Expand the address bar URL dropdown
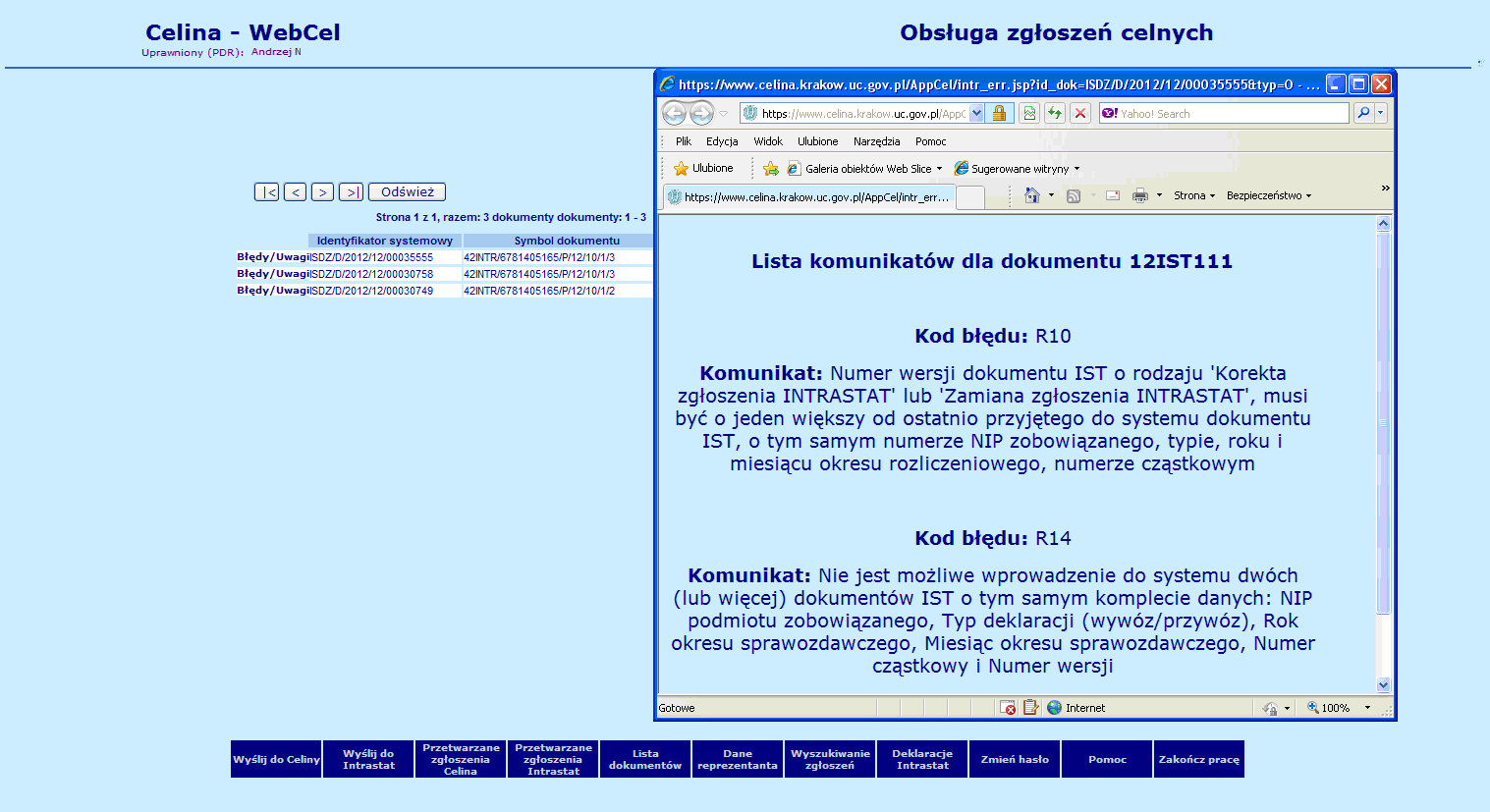This screenshot has height=812, width=1490. point(976,113)
